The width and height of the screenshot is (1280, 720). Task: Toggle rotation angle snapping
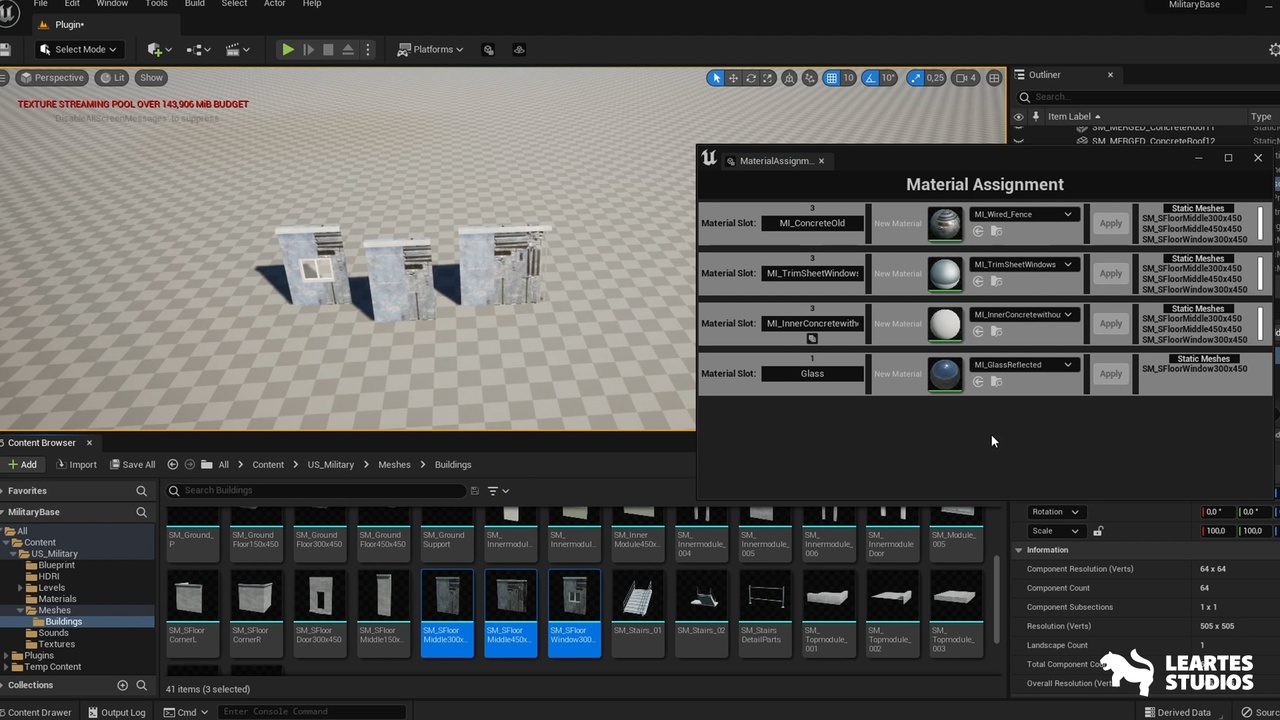[x=870, y=78]
